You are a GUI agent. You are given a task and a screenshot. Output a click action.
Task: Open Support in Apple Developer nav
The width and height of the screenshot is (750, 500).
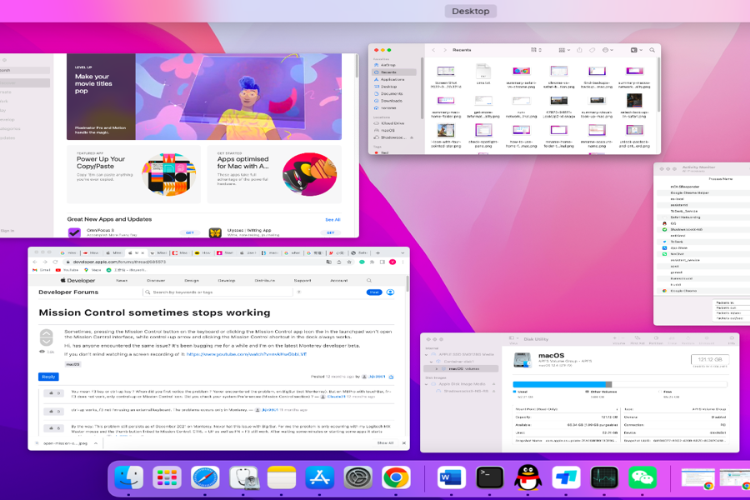302,280
